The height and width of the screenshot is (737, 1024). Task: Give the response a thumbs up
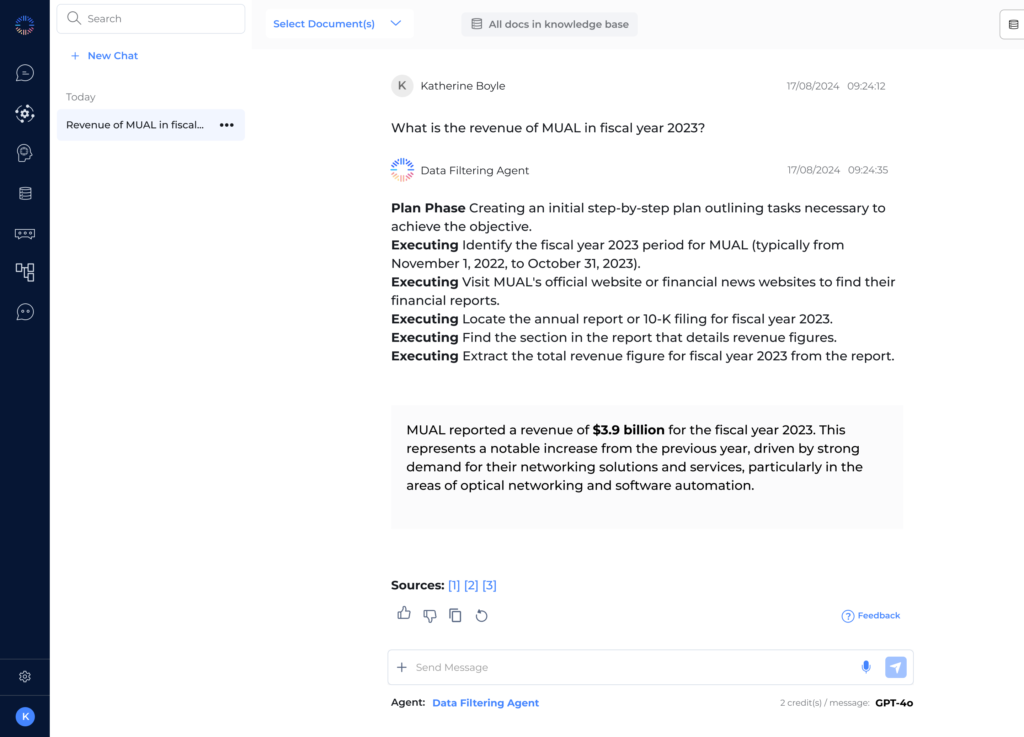[x=404, y=613]
